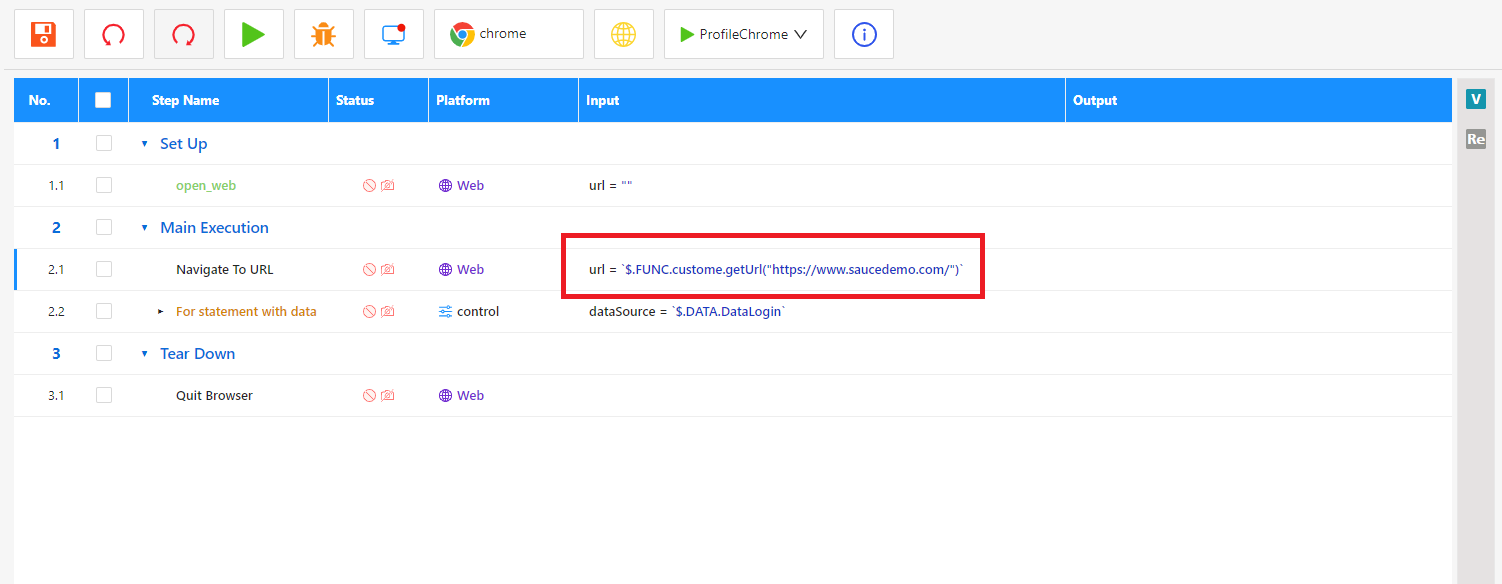Click the Web platform globe on Quit Browser row
1502x584 pixels.
[x=446, y=396]
